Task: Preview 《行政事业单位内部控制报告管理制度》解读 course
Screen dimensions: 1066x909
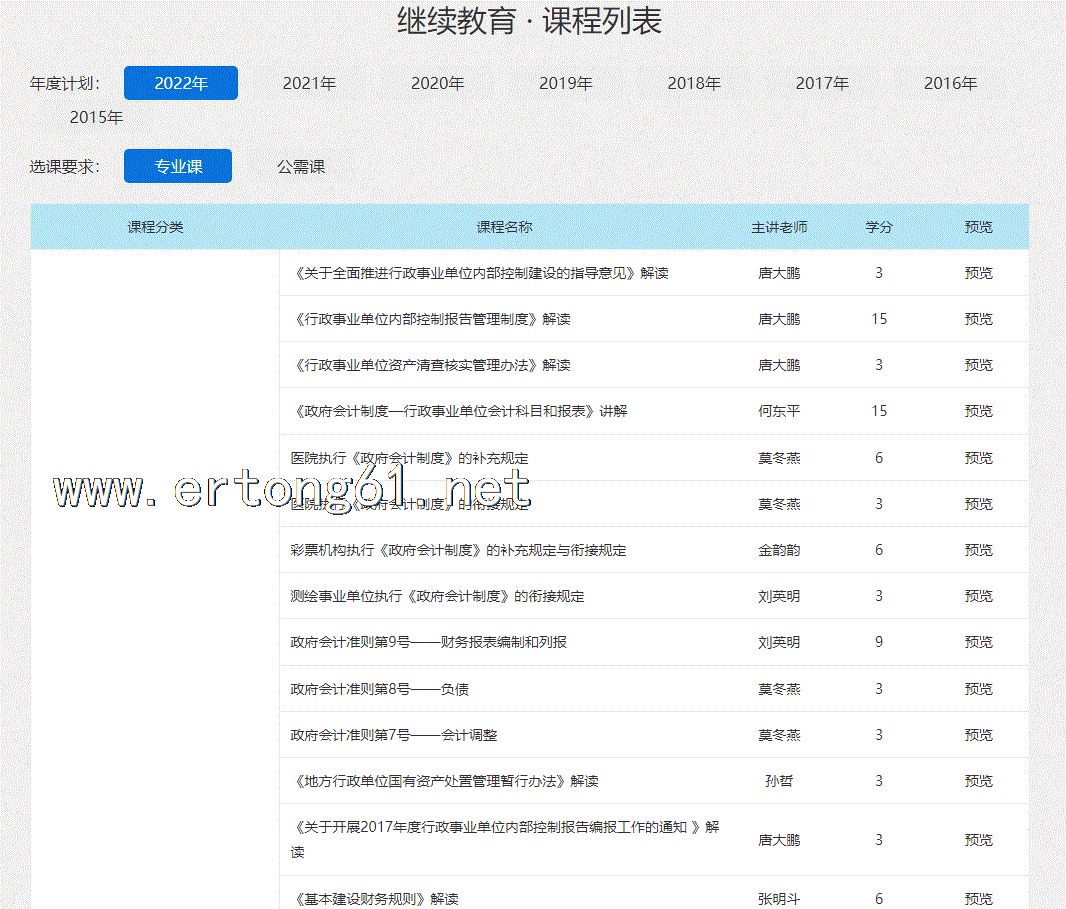Action: (x=978, y=319)
